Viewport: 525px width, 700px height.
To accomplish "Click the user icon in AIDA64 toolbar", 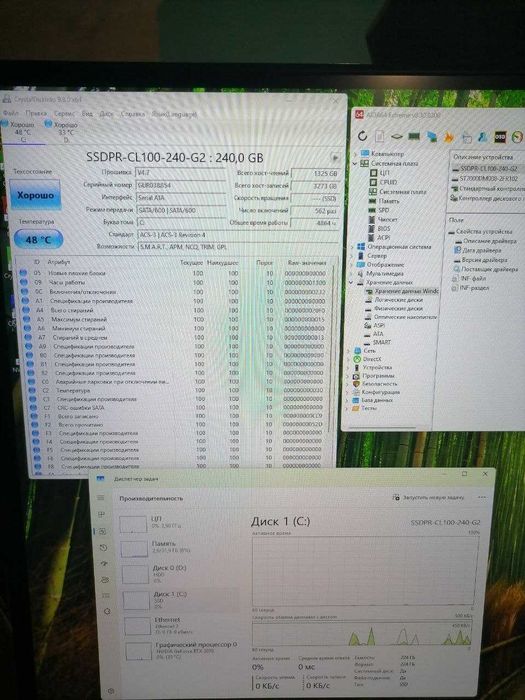I will [x=483, y=137].
